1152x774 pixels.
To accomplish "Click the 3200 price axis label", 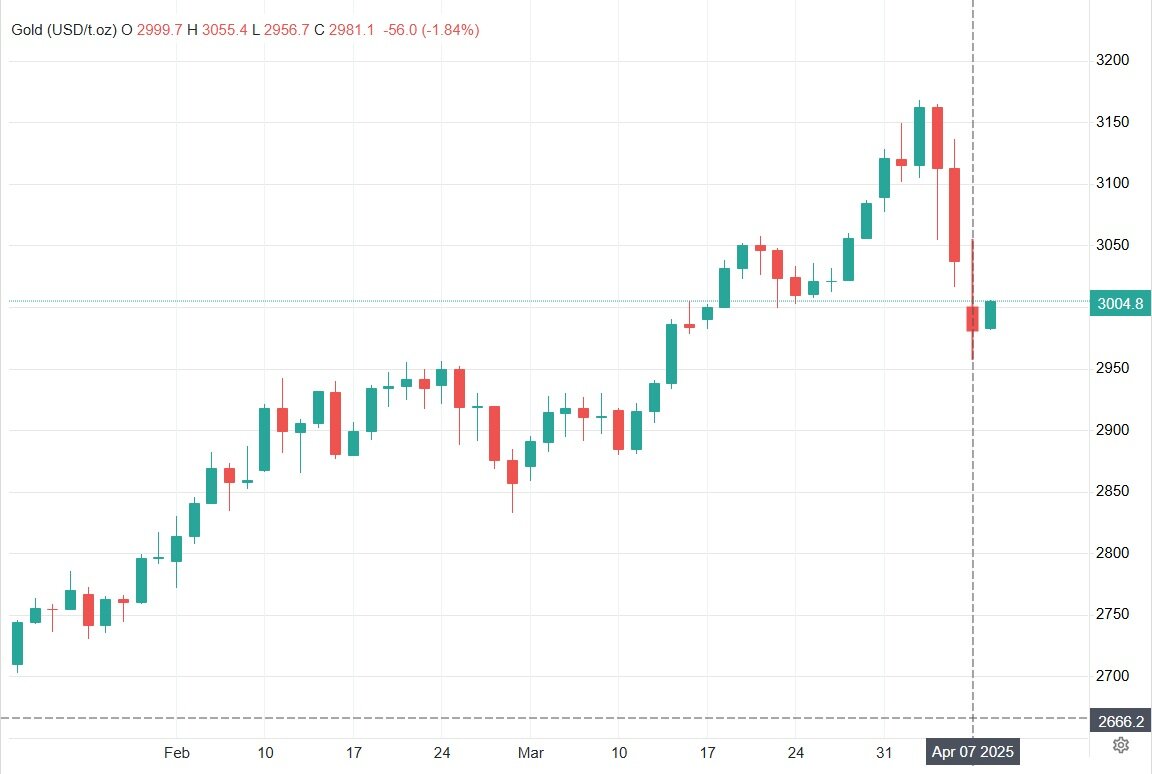I will tap(1112, 60).
